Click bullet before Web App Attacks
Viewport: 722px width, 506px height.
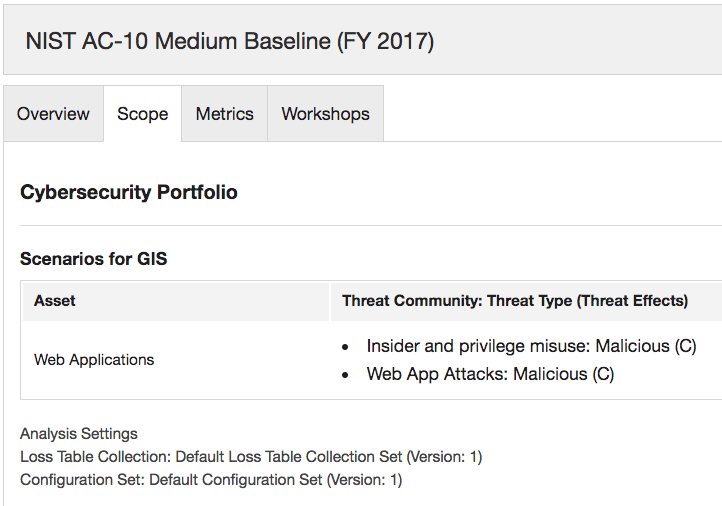[x=345, y=375]
